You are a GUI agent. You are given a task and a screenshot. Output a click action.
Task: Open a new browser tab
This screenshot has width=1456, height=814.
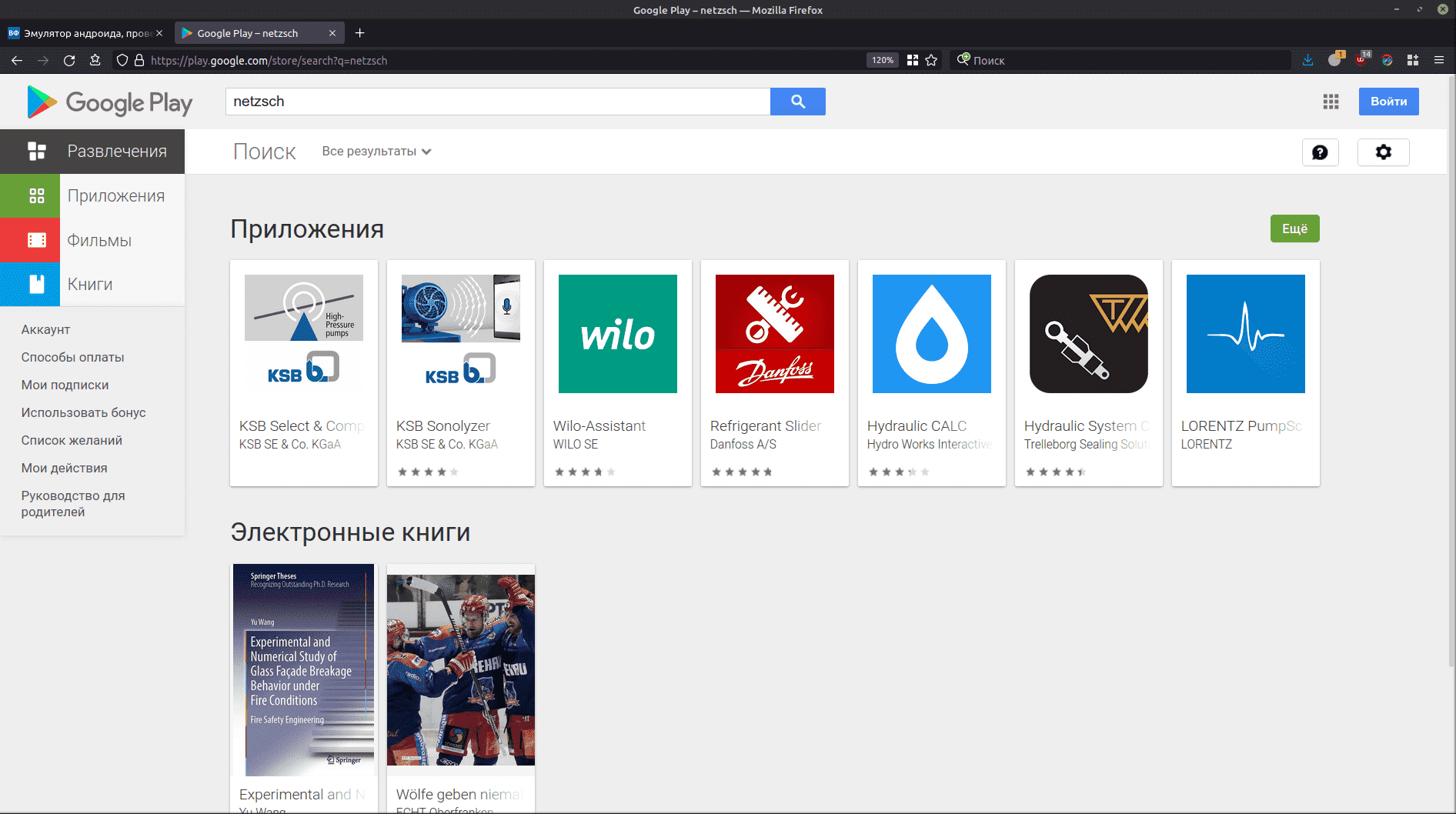tap(359, 33)
